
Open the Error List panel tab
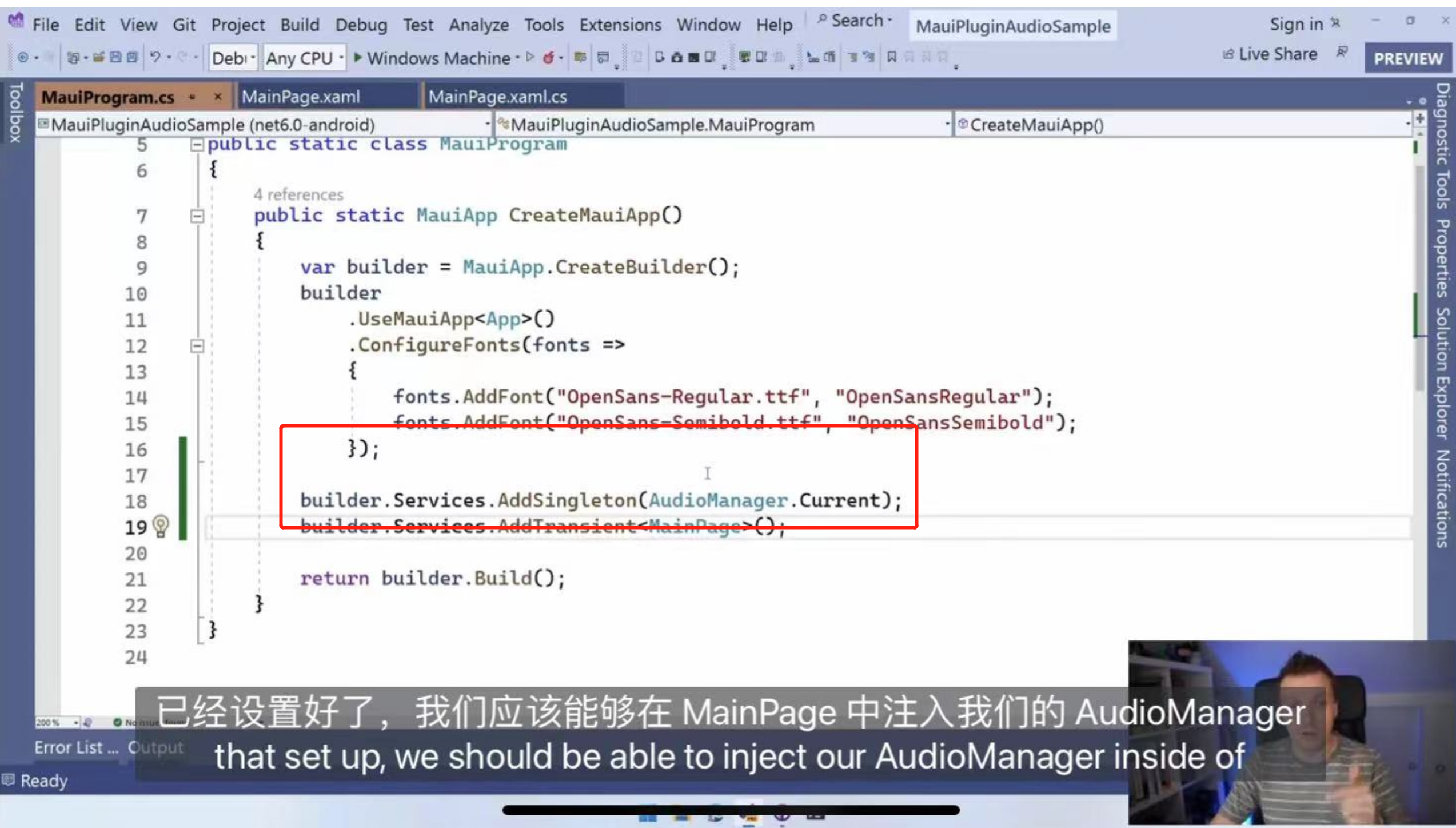[x=76, y=747]
